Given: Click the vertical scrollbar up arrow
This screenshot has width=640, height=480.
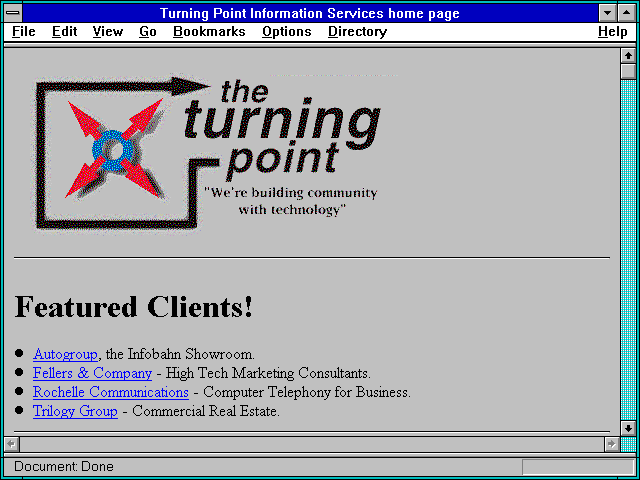Looking at the screenshot, I should tap(628, 56).
